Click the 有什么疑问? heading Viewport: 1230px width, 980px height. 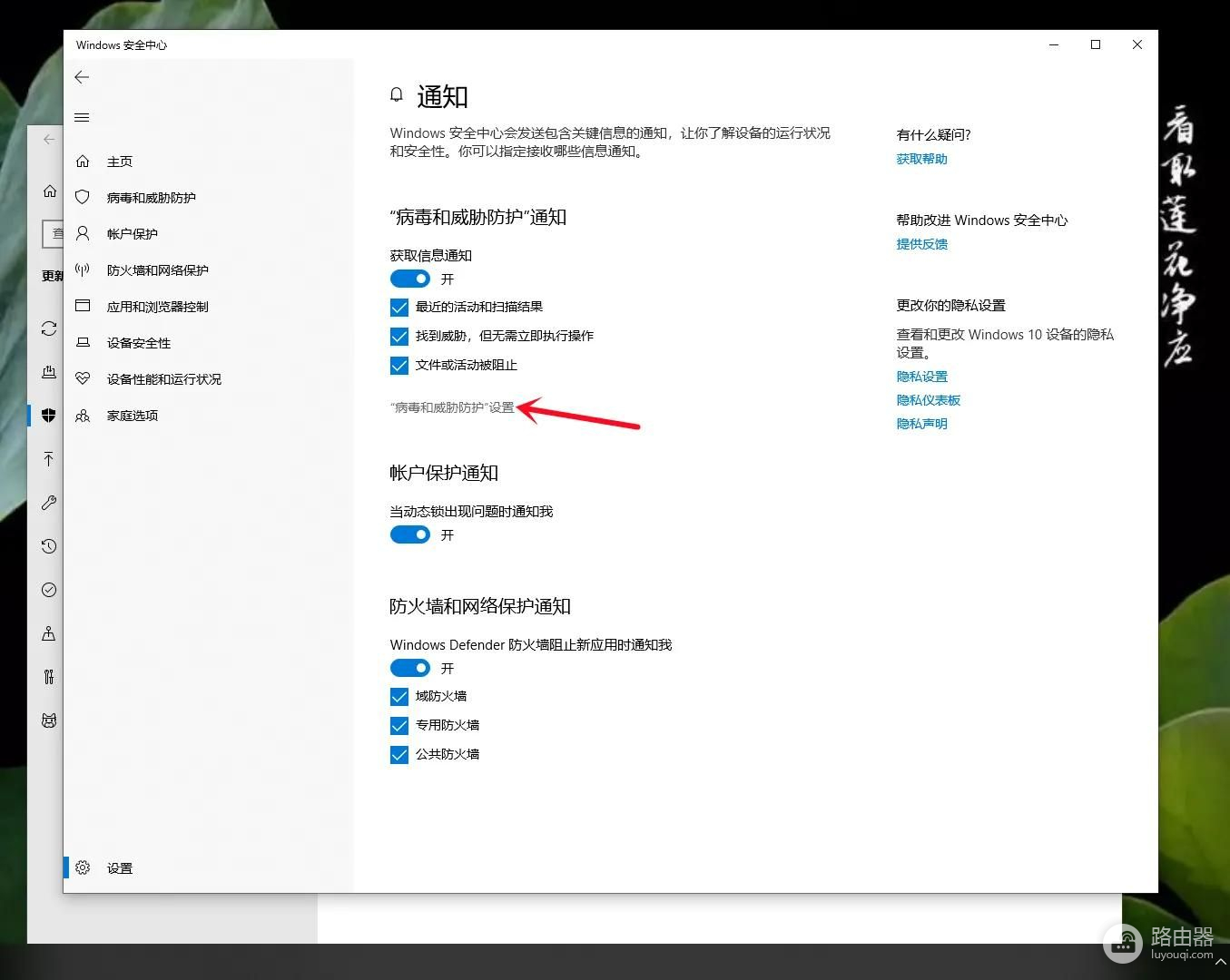pyautogui.click(x=933, y=134)
